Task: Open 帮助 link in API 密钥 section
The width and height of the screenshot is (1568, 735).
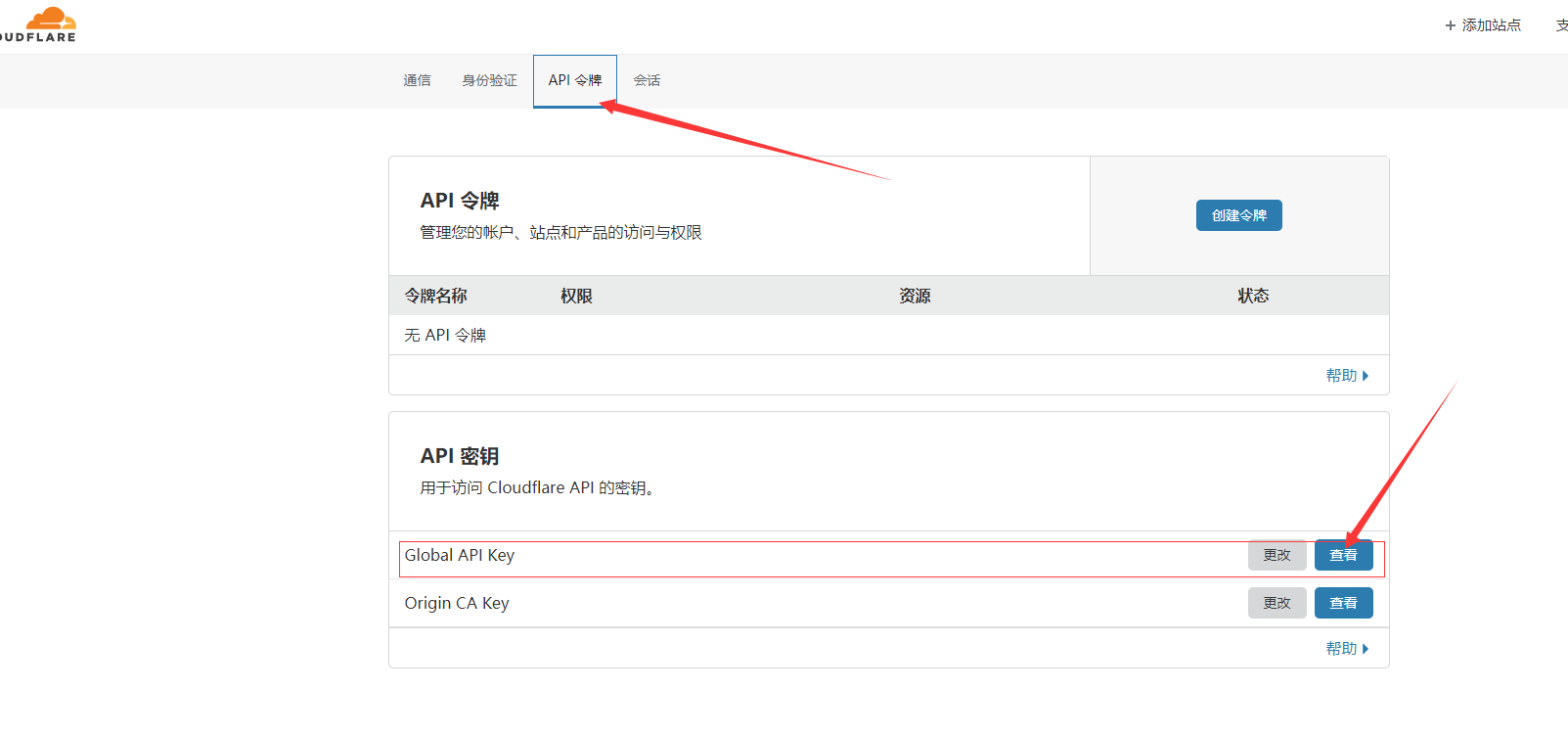Action: tap(1347, 649)
